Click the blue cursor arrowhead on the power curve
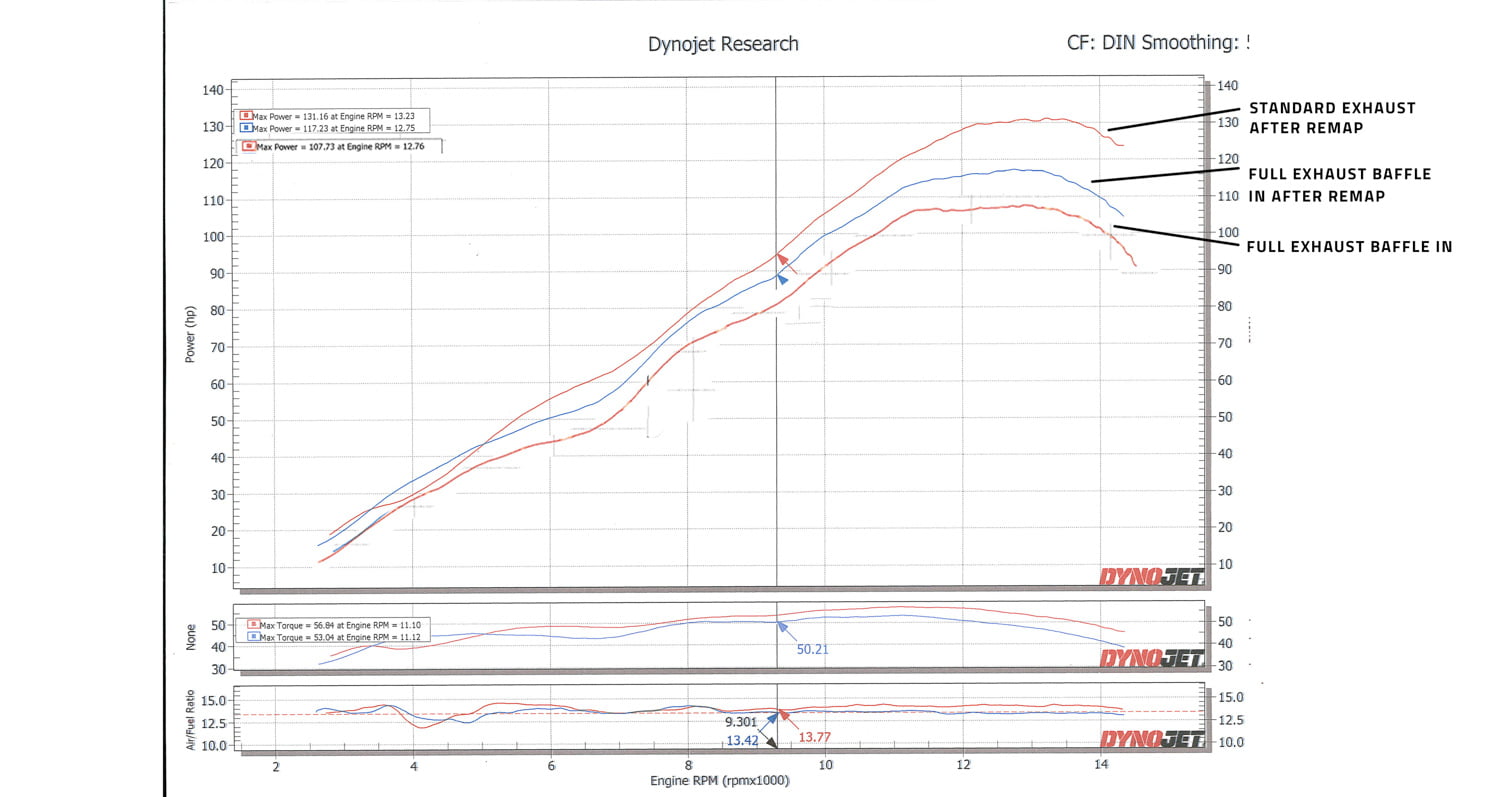 coord(782,280)
